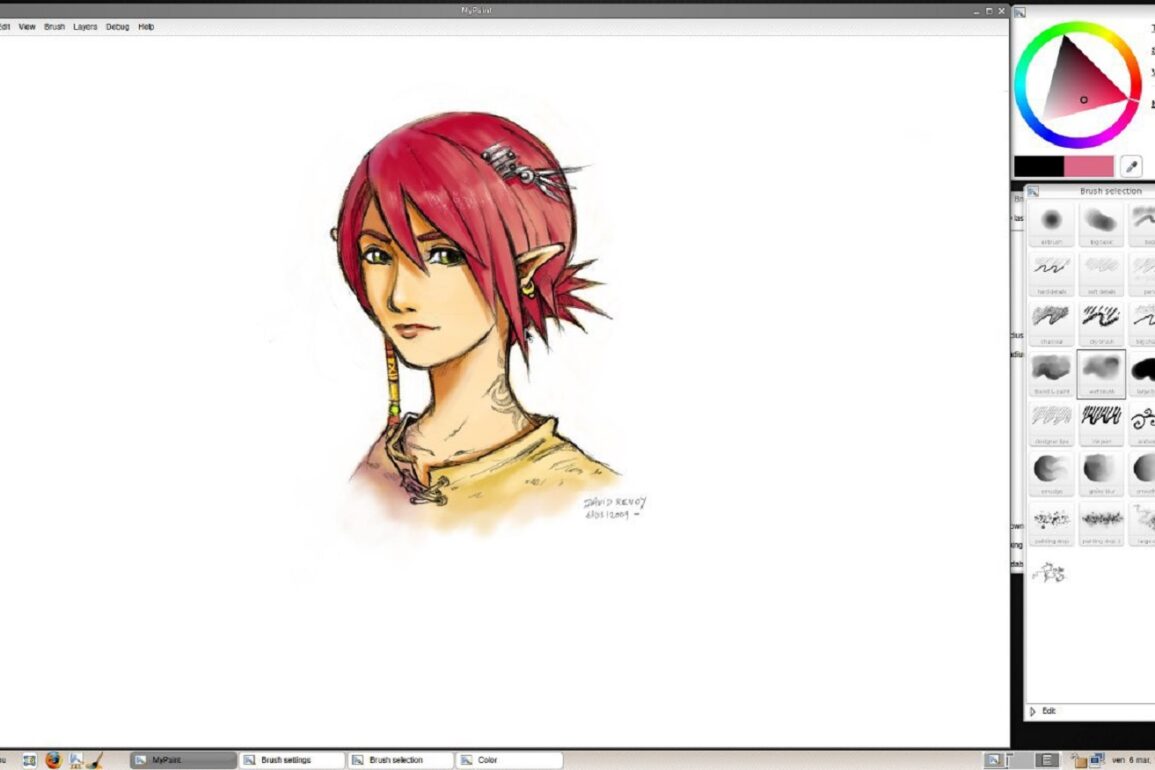Select the smudge brush
The image size is (1155, 770).
point(1051,469)
